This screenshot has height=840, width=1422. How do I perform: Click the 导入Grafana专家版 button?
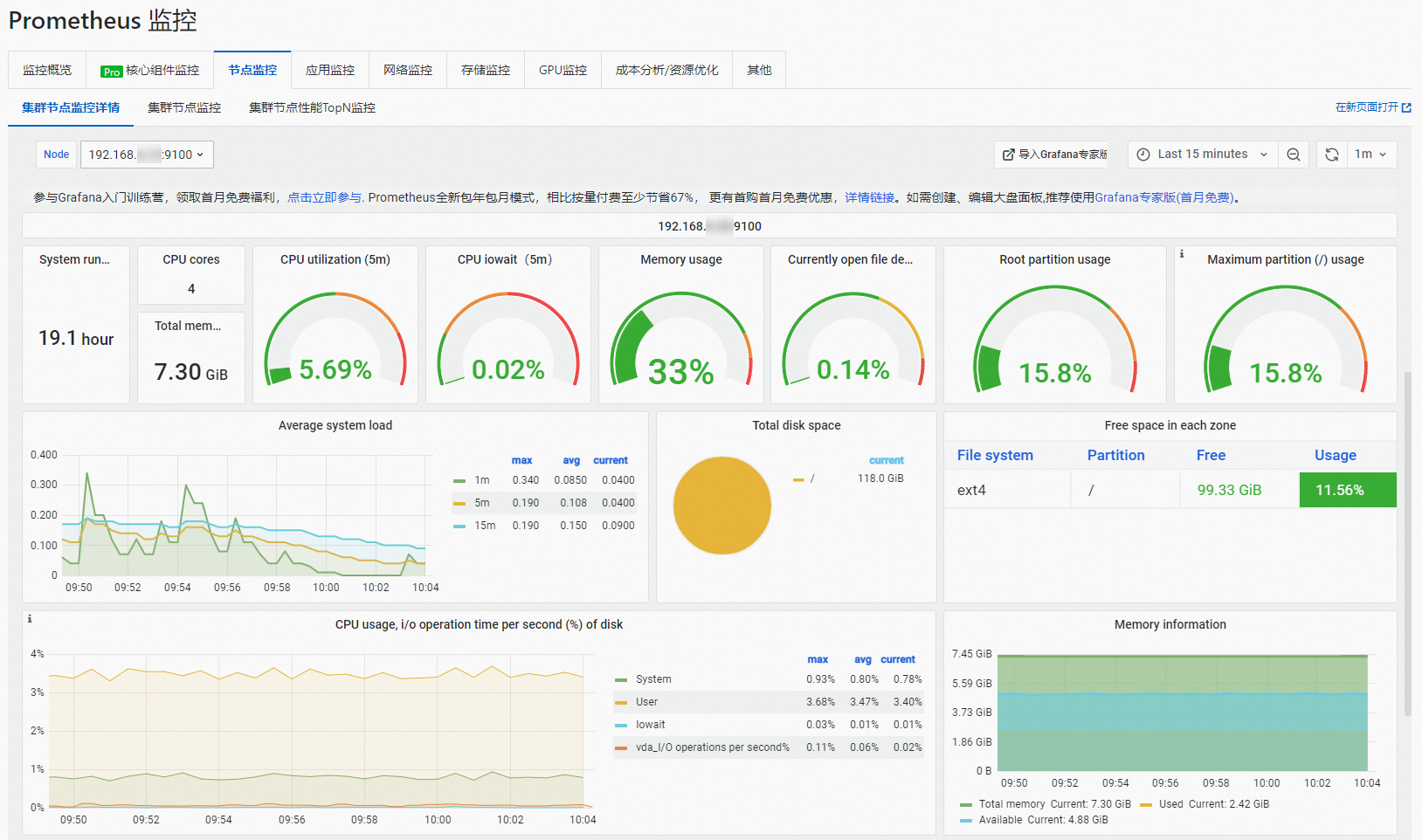[1051, 155]
